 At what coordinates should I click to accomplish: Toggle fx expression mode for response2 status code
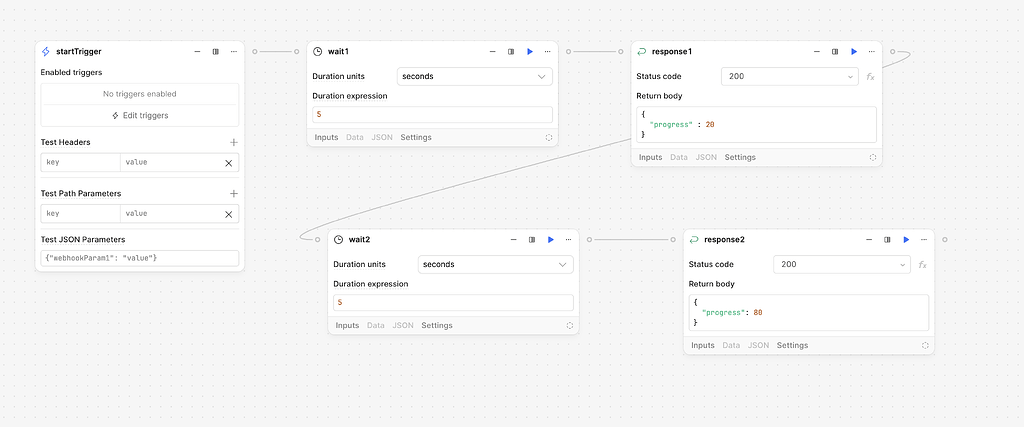coord(922,265)
